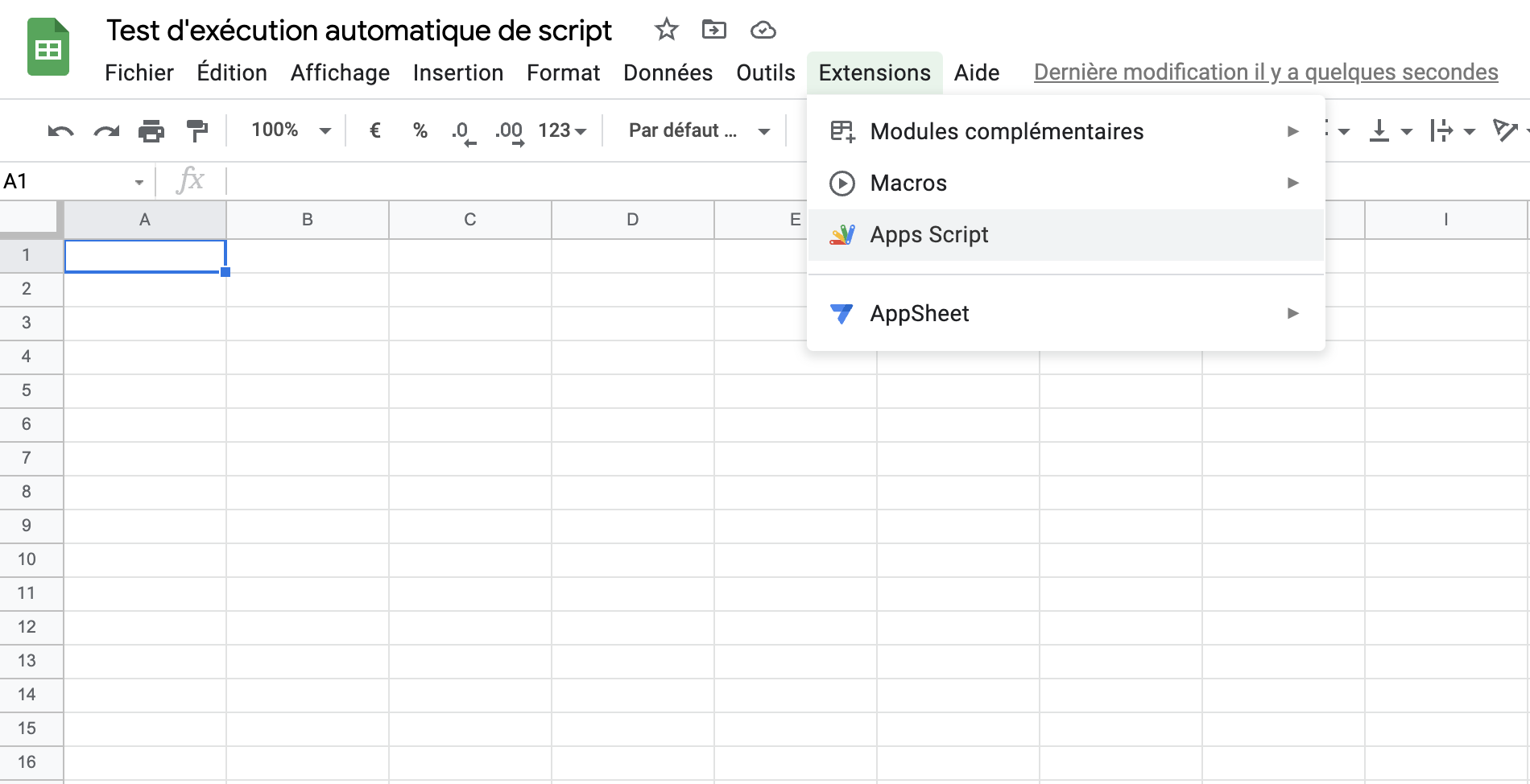Open the Print icon
Image resolution: width=1530 pixels, height=784 pixels.
click(151, 130)
